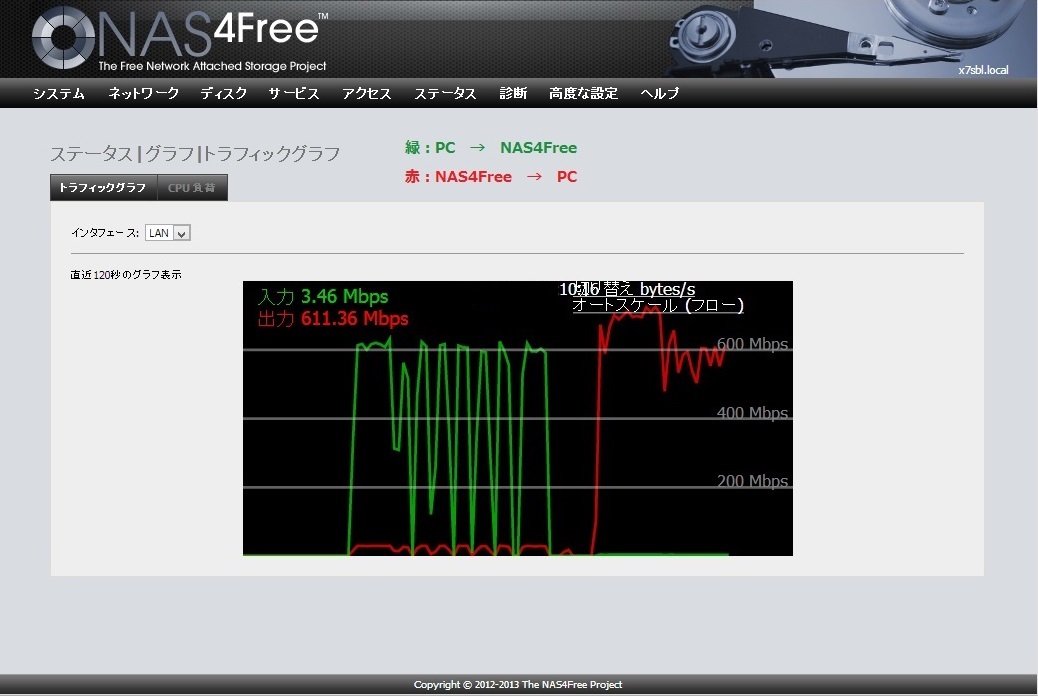Open the サービス menu
This screenshot has width=1038, height=696.
click(x=294, y=93)
